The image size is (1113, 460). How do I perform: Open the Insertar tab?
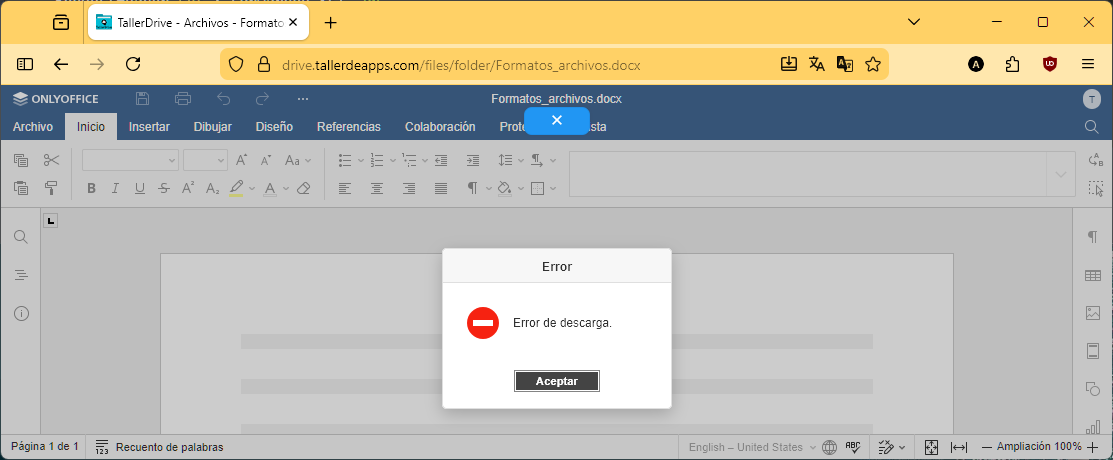coord(149,127)
